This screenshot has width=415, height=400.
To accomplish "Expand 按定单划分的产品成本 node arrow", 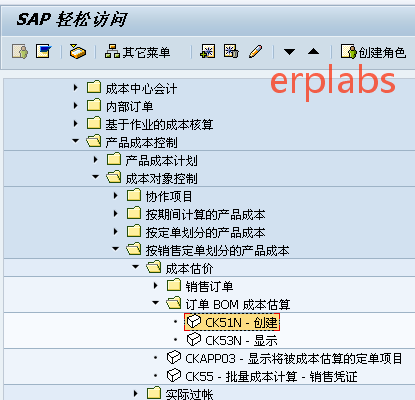I will point(116,232).
